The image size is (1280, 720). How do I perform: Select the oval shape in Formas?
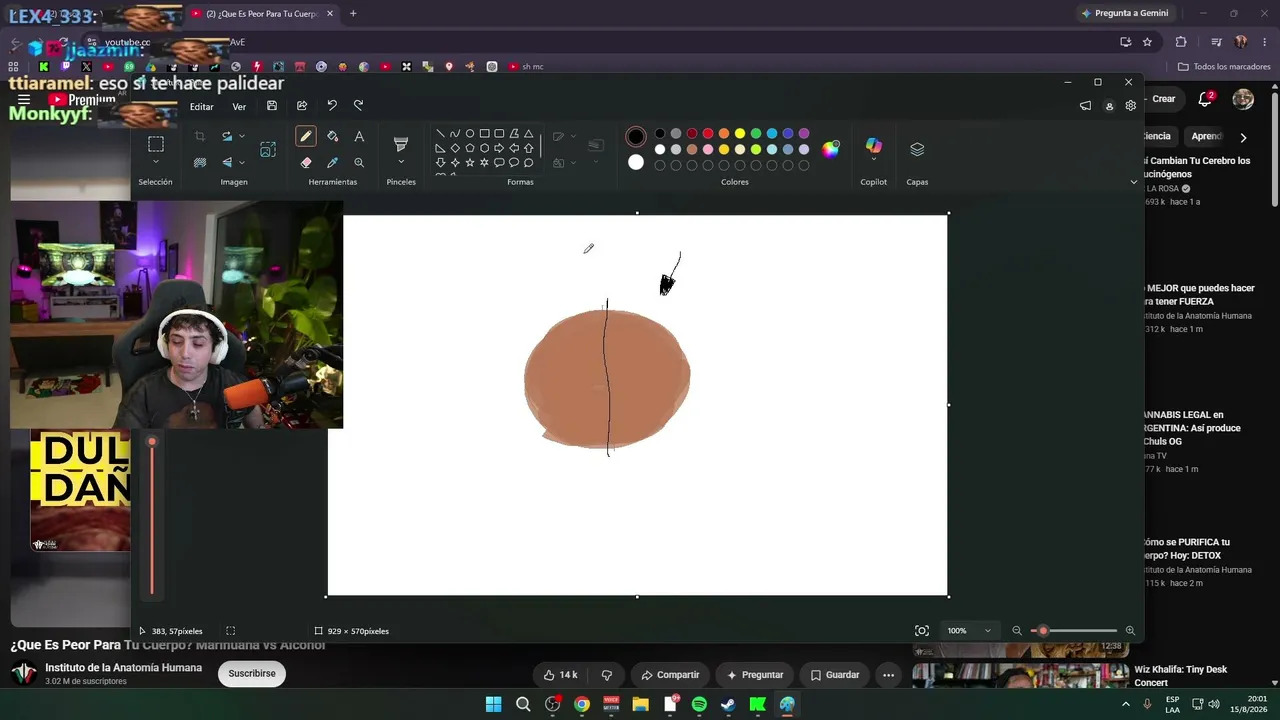(470, 134)
